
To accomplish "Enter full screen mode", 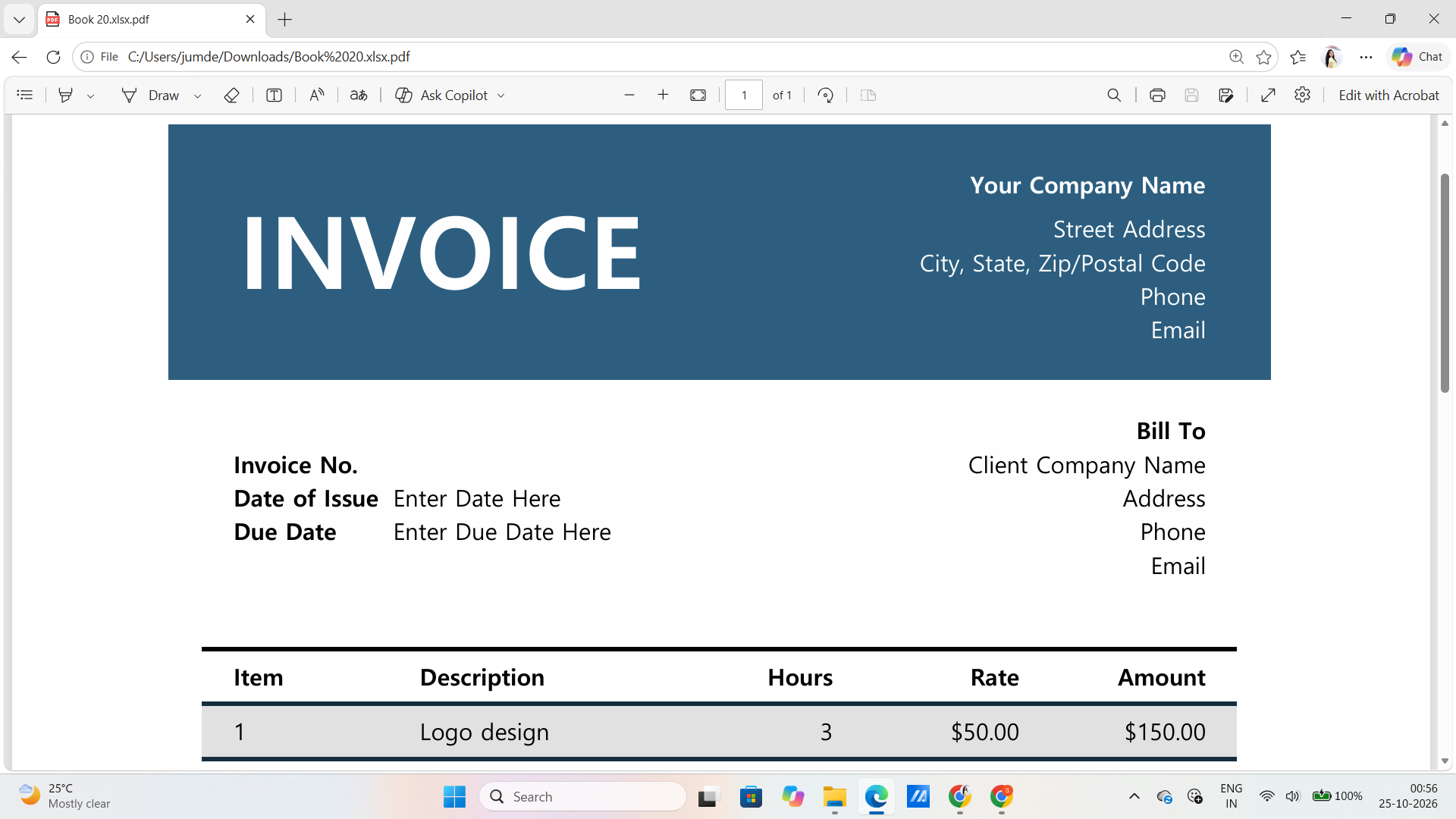I will point(1268,96).
